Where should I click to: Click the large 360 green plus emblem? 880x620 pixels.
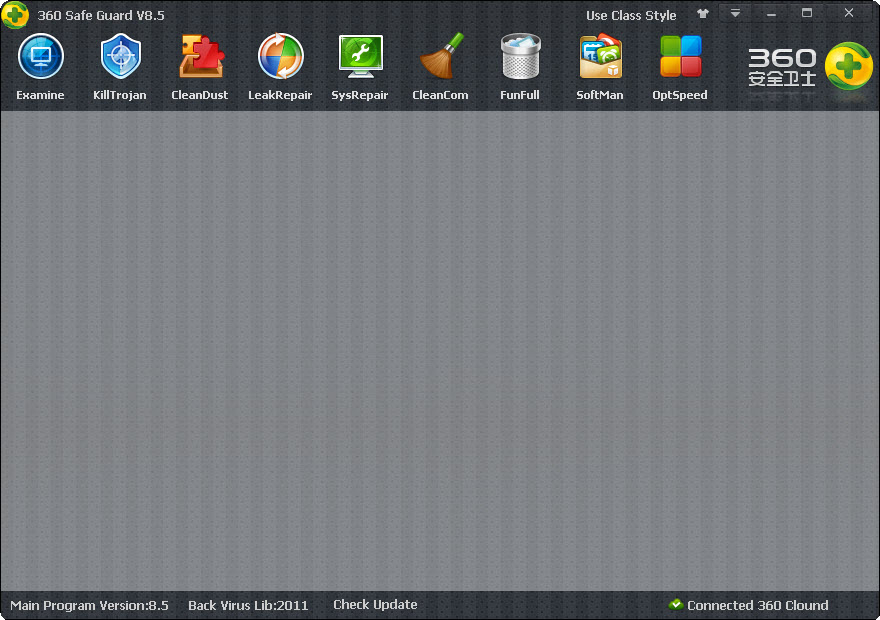tap(849, 66)
